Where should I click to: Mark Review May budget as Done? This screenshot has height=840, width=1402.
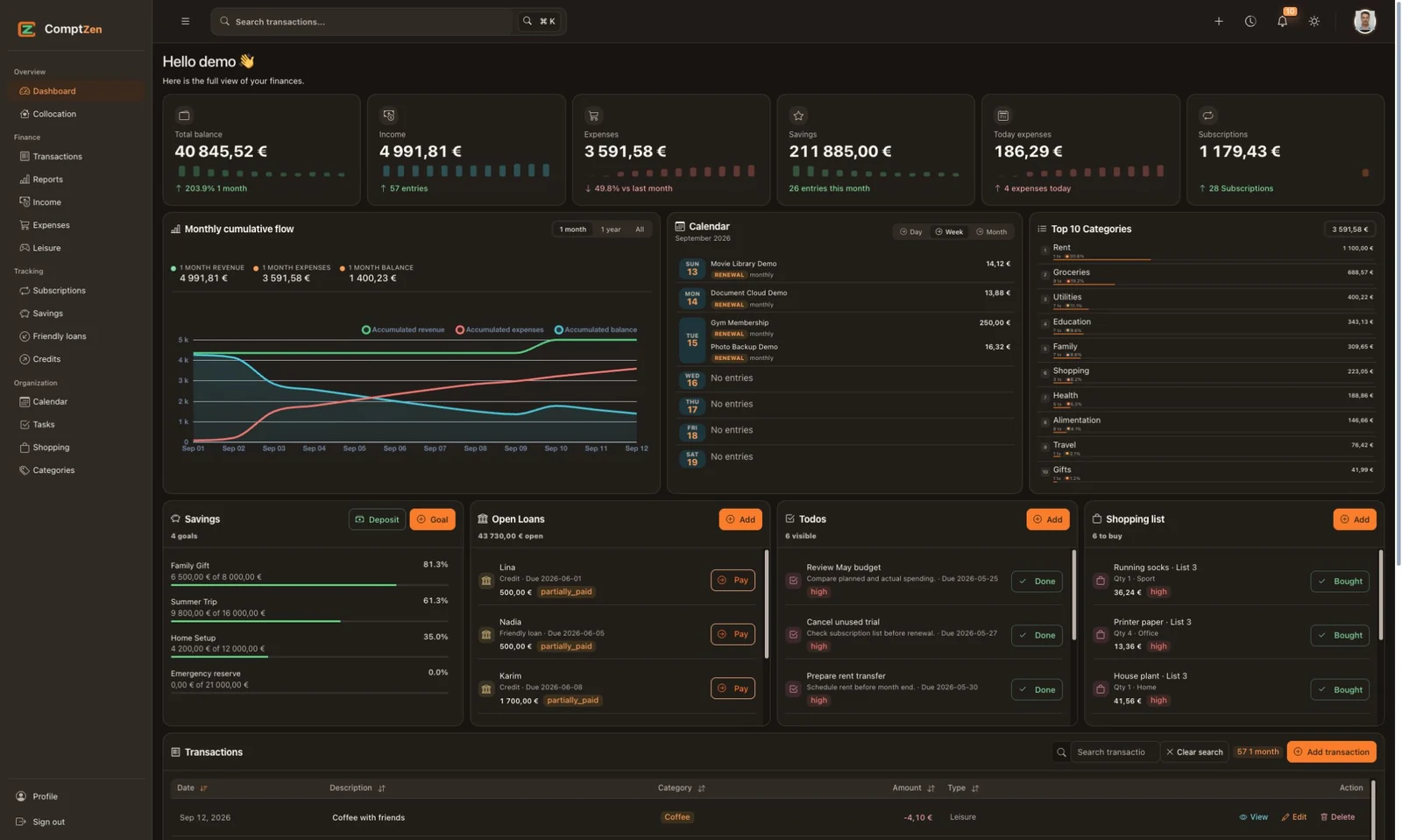pos(1037,582)
